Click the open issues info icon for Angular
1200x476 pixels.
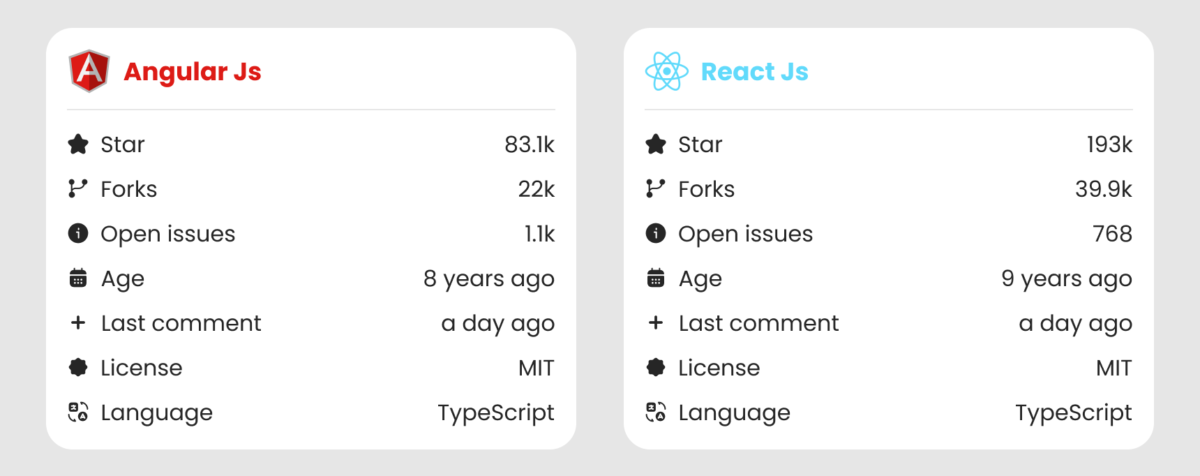click(78, 234)
